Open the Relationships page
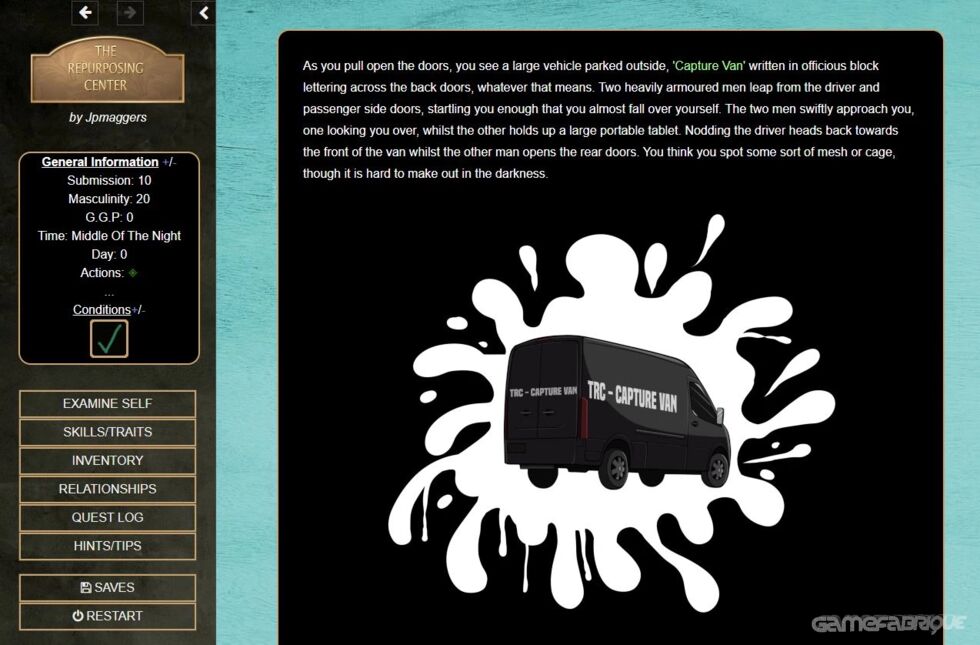Image resolution: width=980 pixels, height=645 pixels. coord(108,489)
